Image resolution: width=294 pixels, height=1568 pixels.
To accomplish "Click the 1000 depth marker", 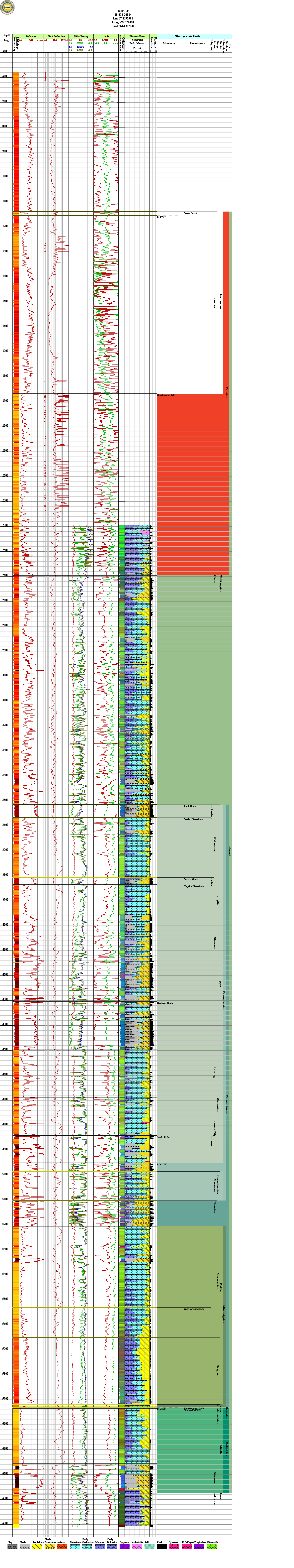I will pyautogui.click(x=5, y=176).
